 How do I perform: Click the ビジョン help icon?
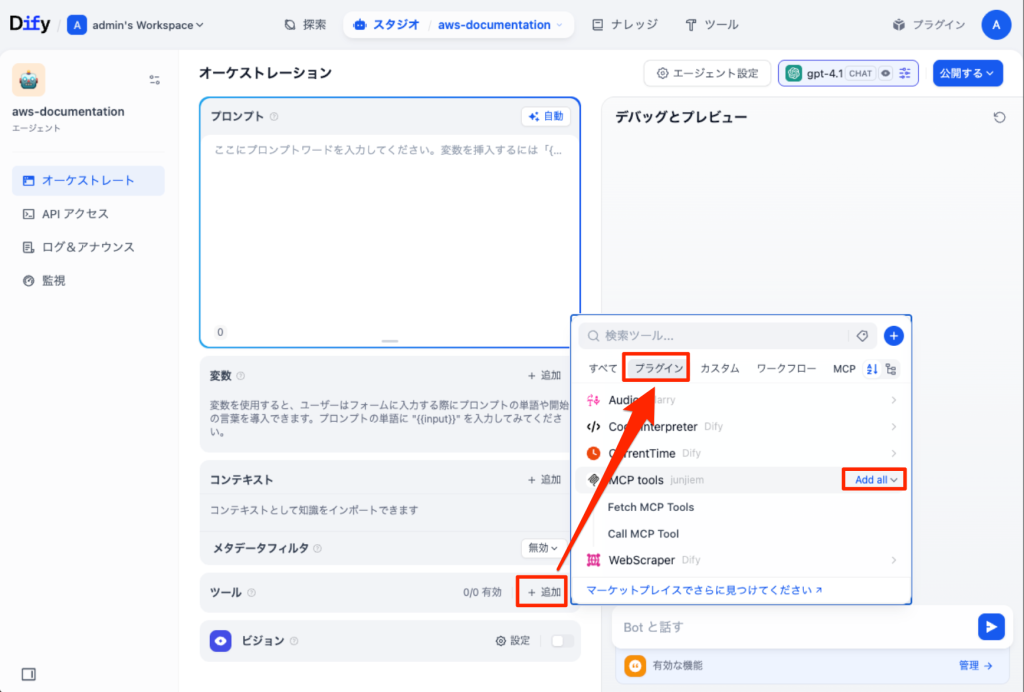[x=294, y=641]
